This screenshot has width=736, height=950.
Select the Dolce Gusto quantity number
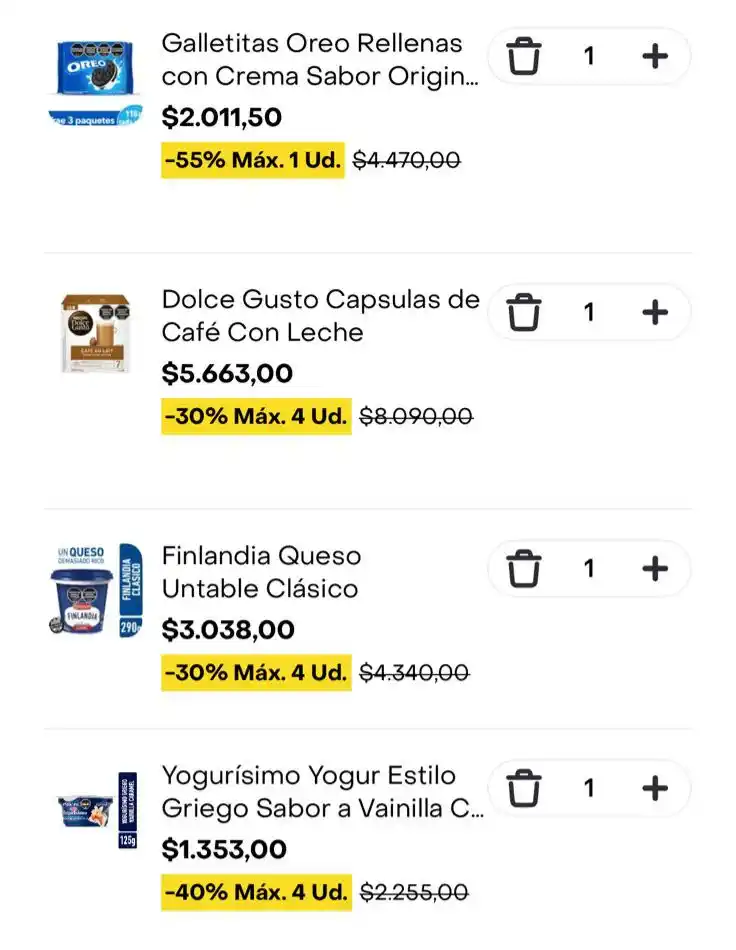[589, 313]
